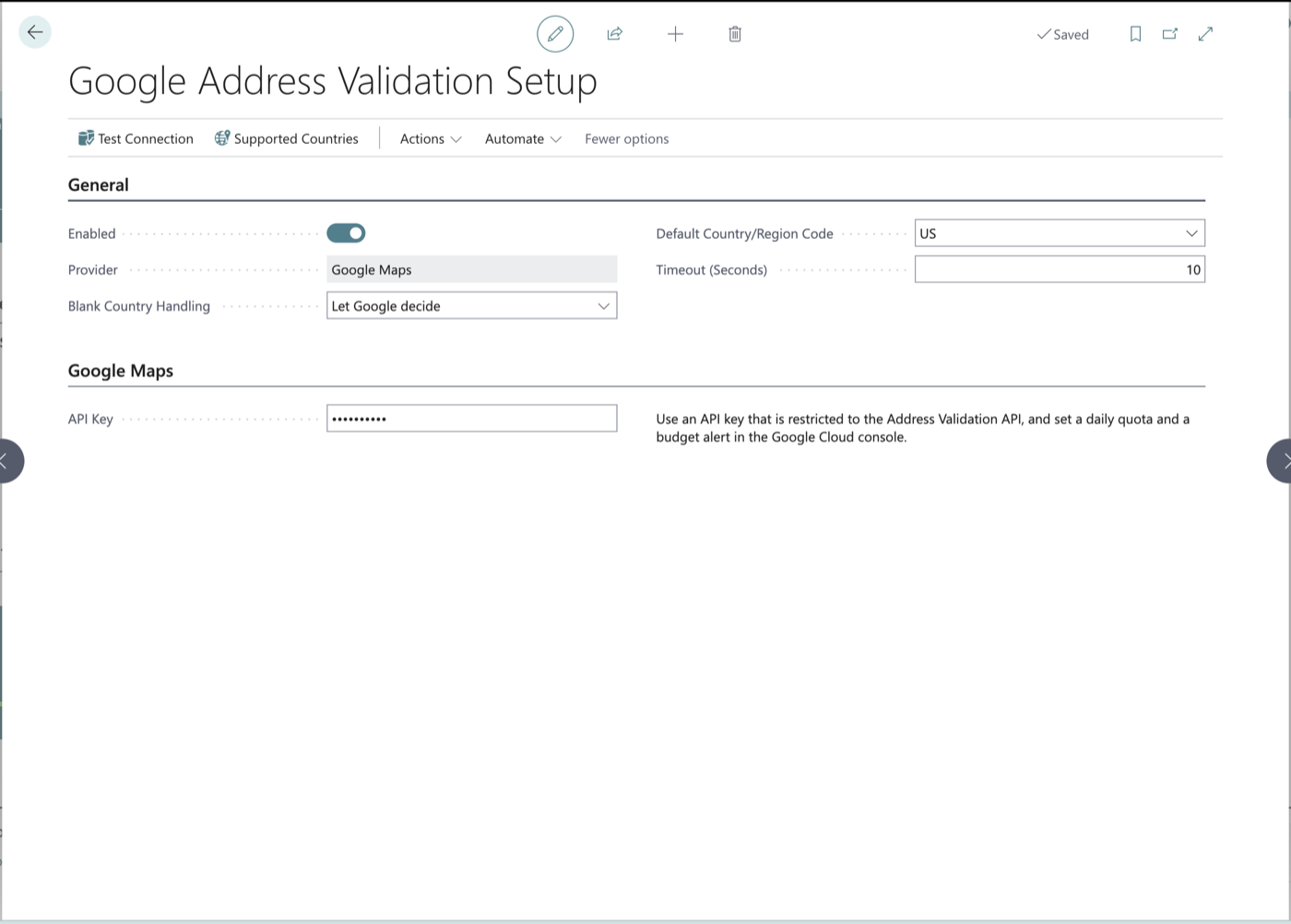Click the bookmark icon
This screenshot has height=924, width=1291.
click(x=1135, y=34)
